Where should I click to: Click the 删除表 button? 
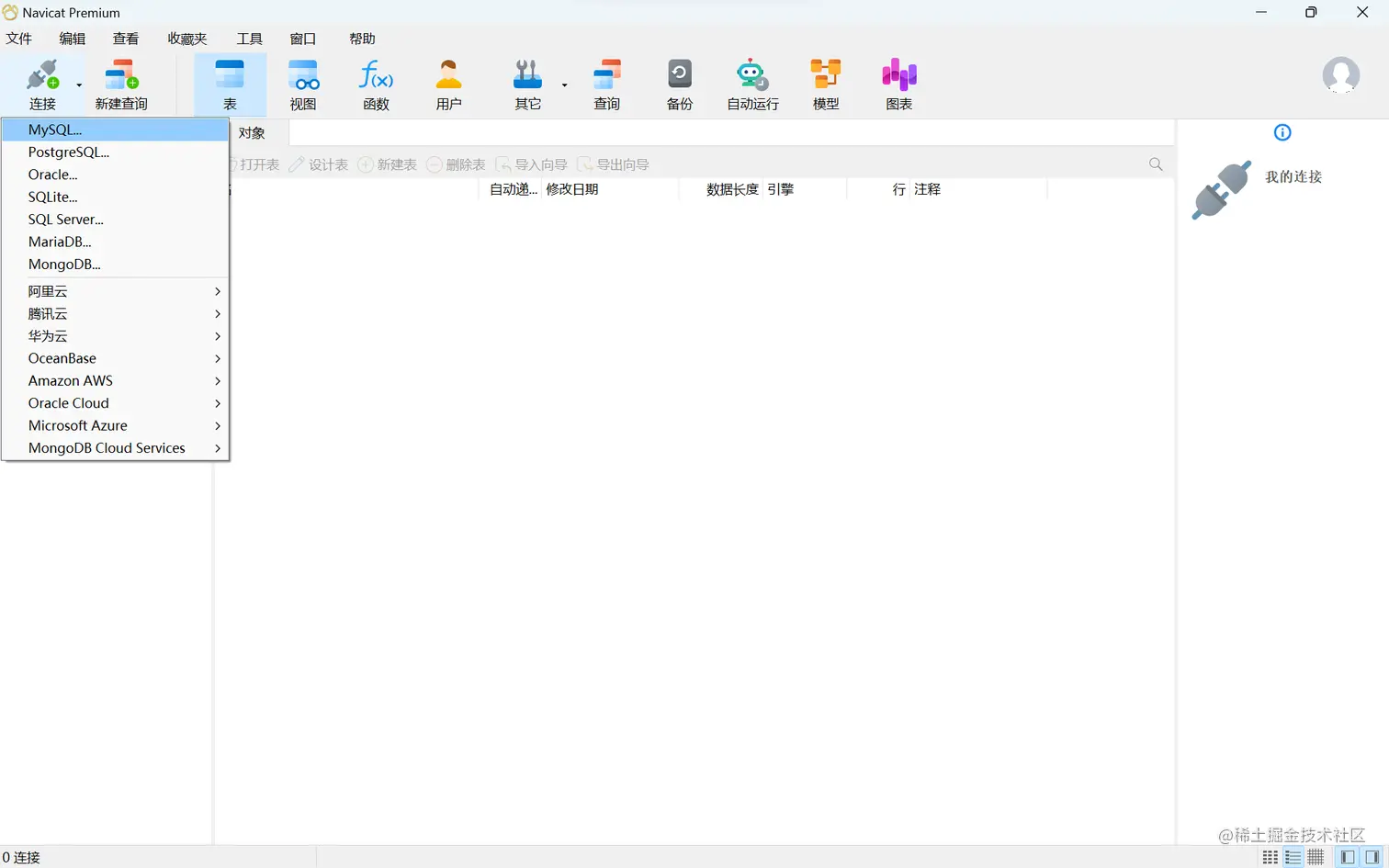point(456,164)
